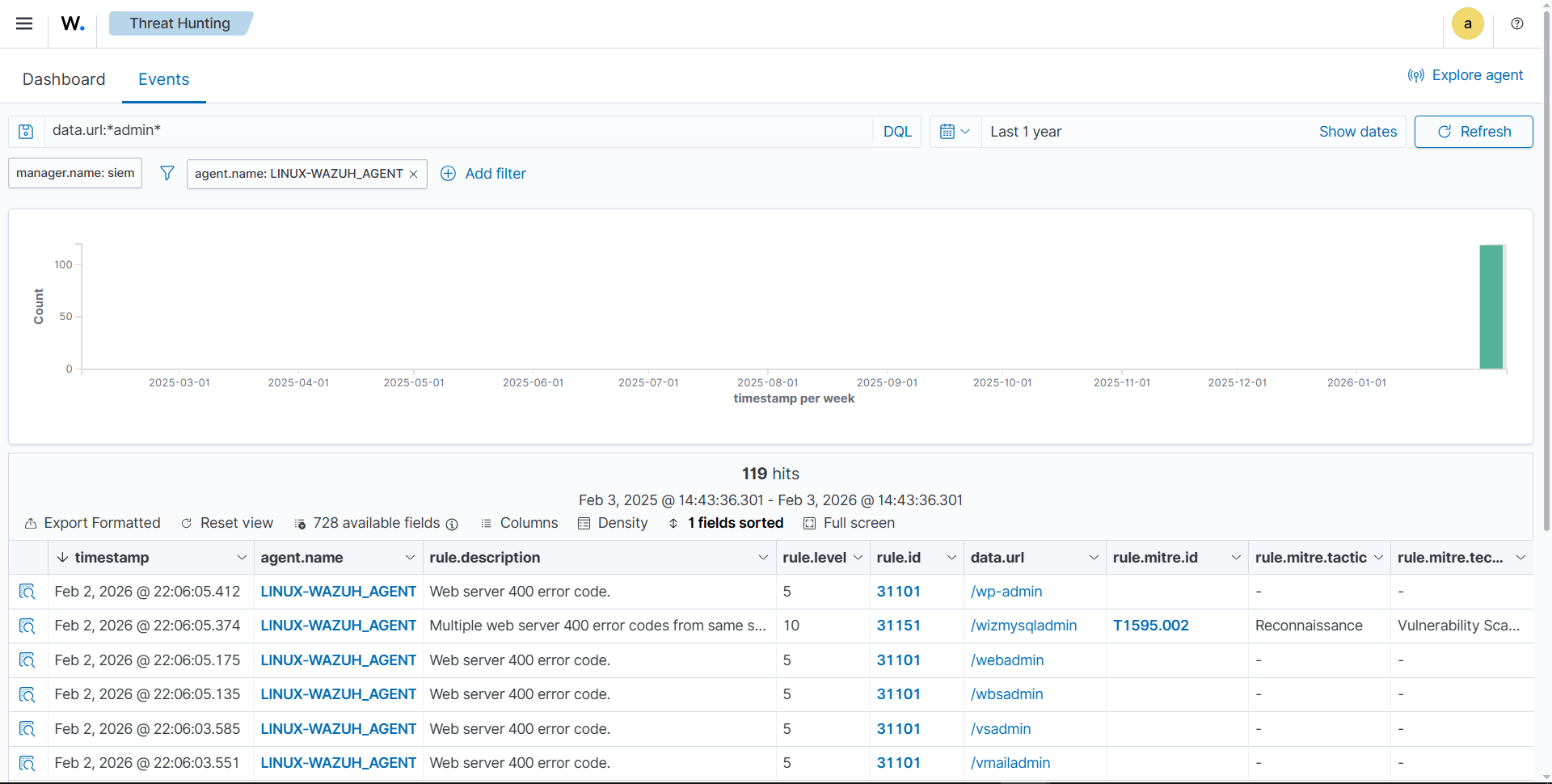Toggle DQL query language switch
This screenshot has height=784, width=1552.
pos(896,132)
